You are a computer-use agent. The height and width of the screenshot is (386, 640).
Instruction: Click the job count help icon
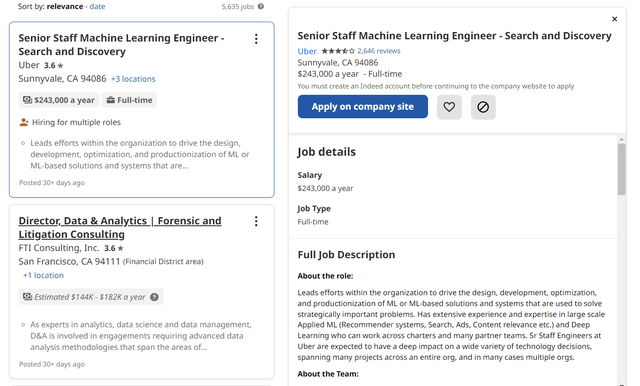click(x=261, y=7)
